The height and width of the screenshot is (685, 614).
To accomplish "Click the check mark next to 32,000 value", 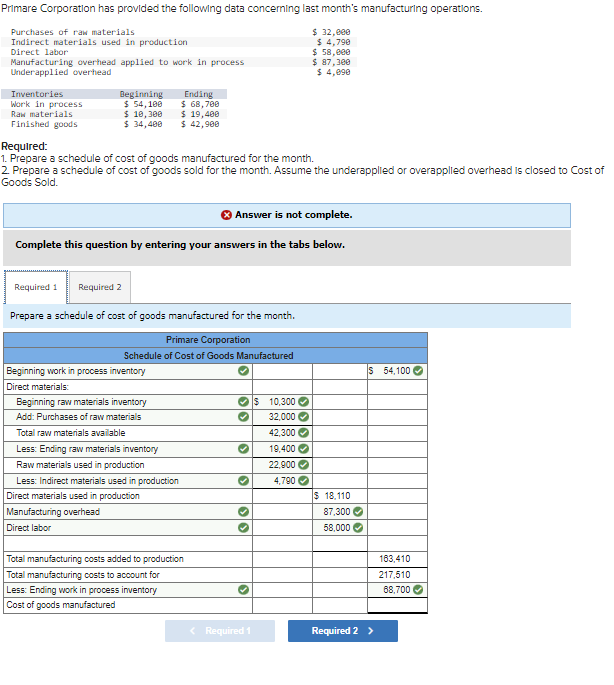I will tap(304, 417).
